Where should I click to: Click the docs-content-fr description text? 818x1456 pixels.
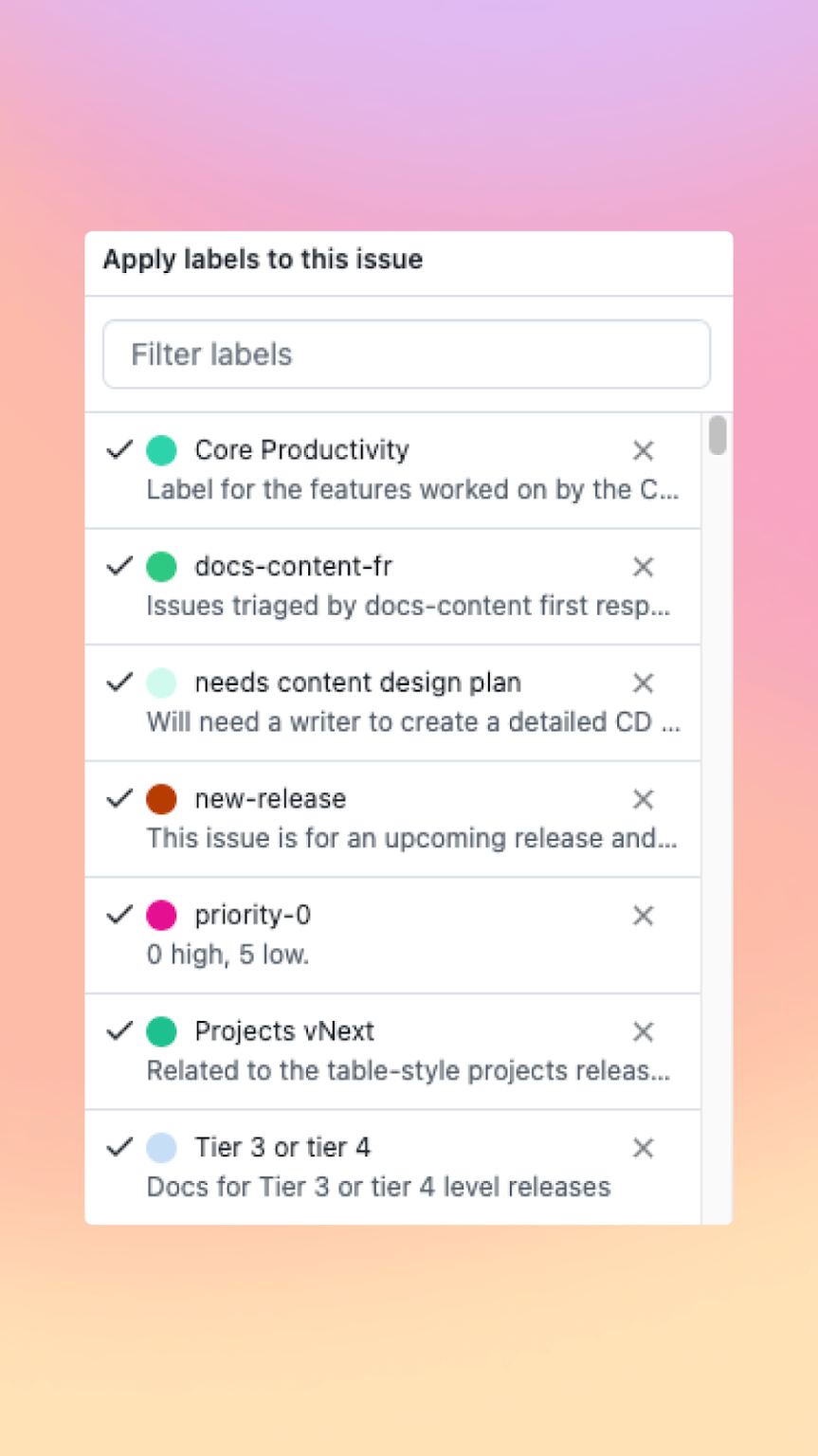(x=409, y=606)
